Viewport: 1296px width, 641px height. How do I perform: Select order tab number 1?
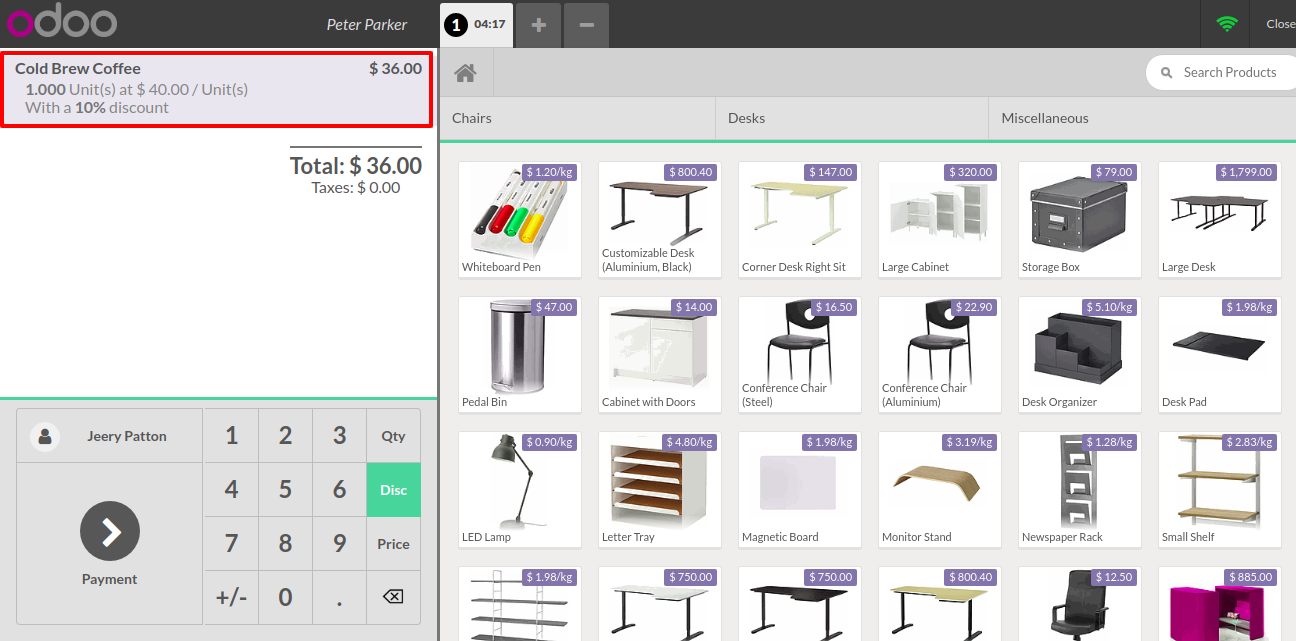point(477,24)
